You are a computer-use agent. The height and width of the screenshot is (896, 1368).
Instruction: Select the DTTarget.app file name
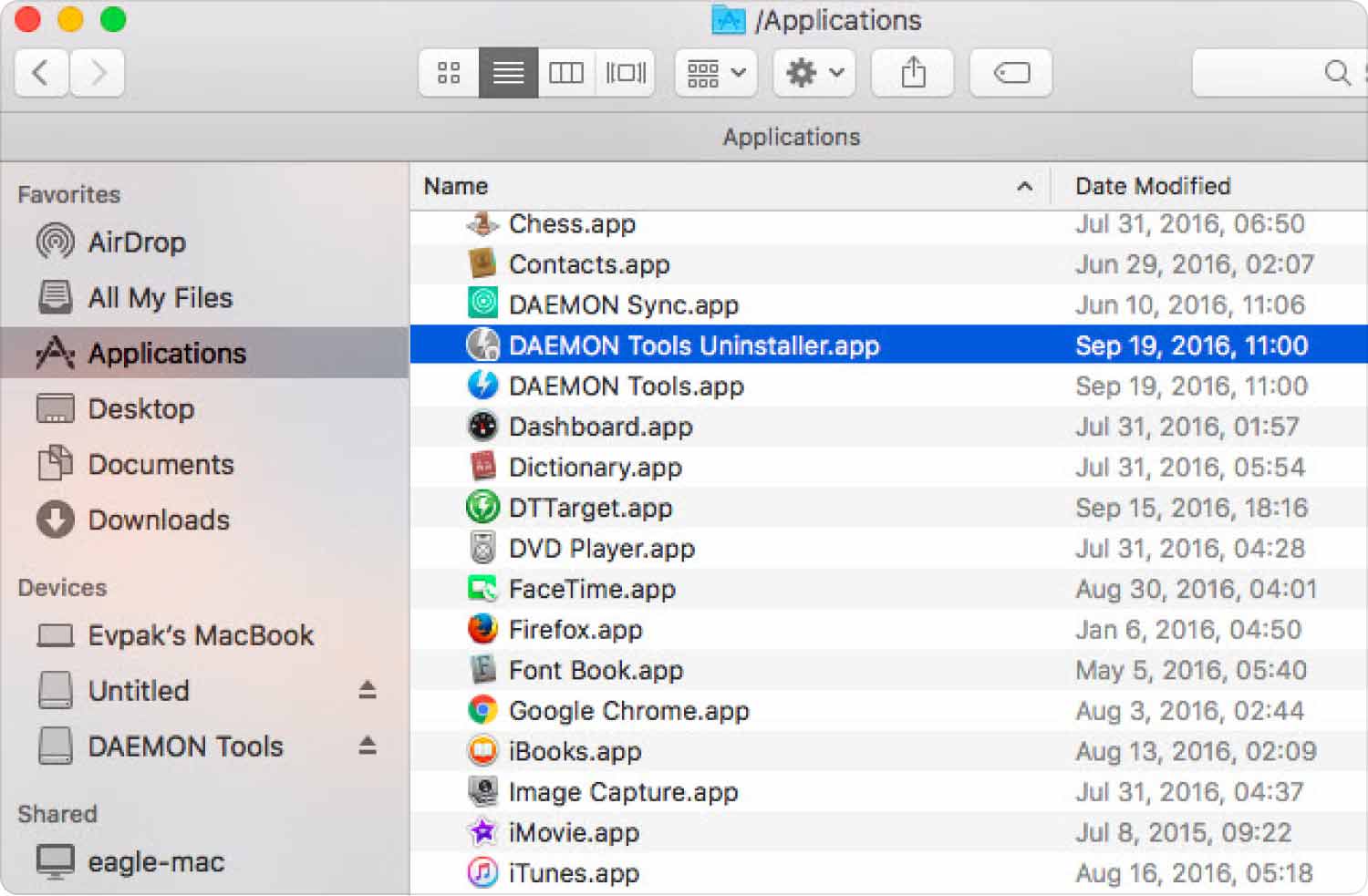(x=591, y=508)
